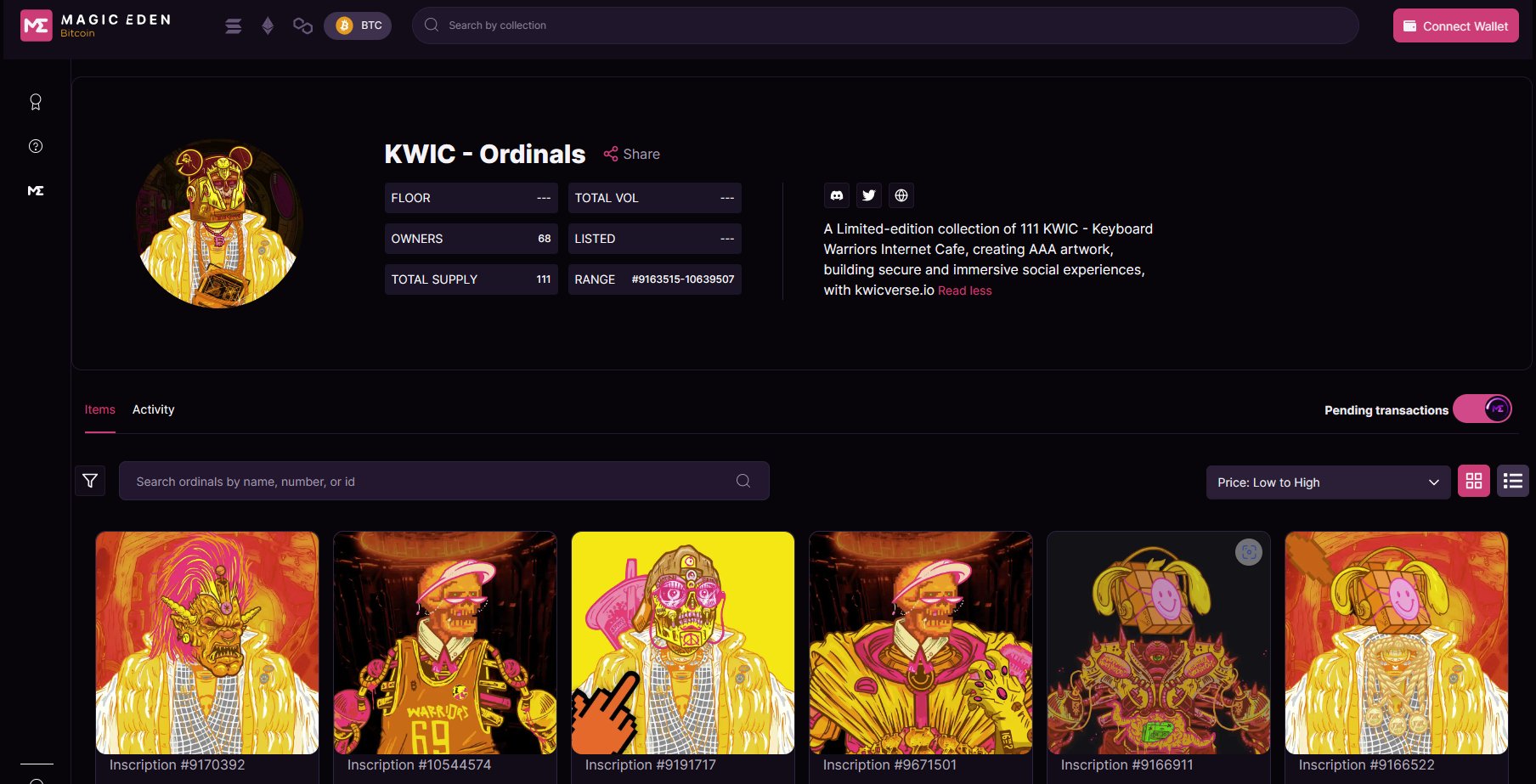Share the KWIC - Ordinals collection

(x=631, y=154)
